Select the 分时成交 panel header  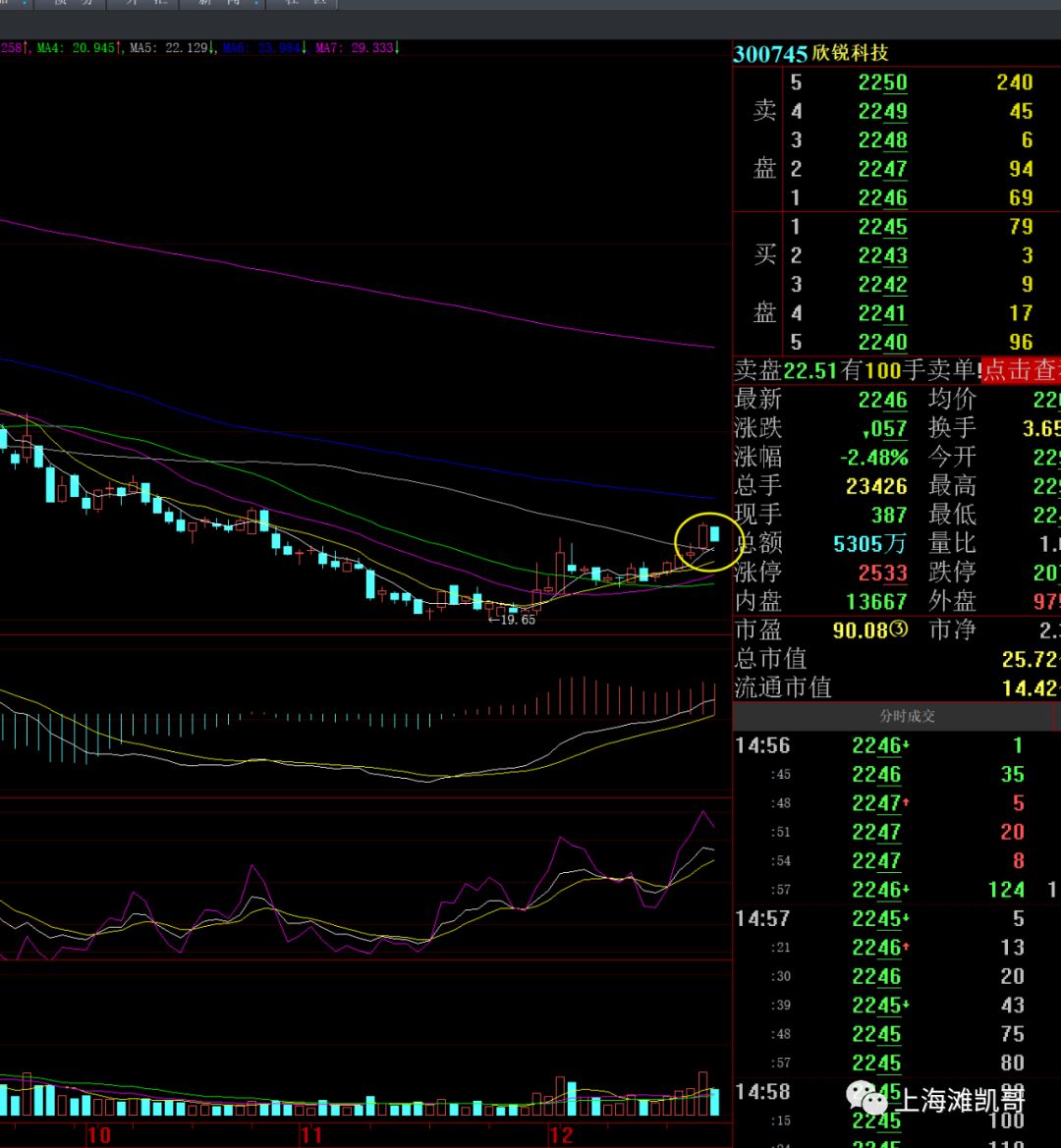pos(907,716)
